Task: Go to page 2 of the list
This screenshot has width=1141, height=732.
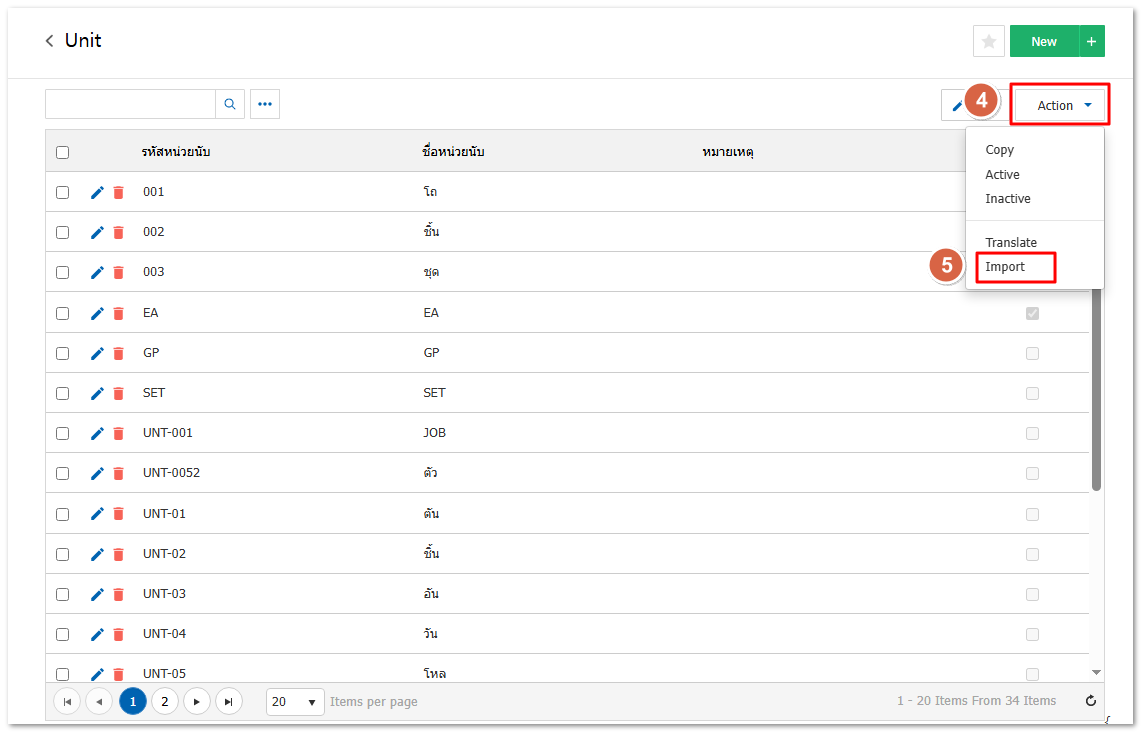Action: tap(165, 702)
